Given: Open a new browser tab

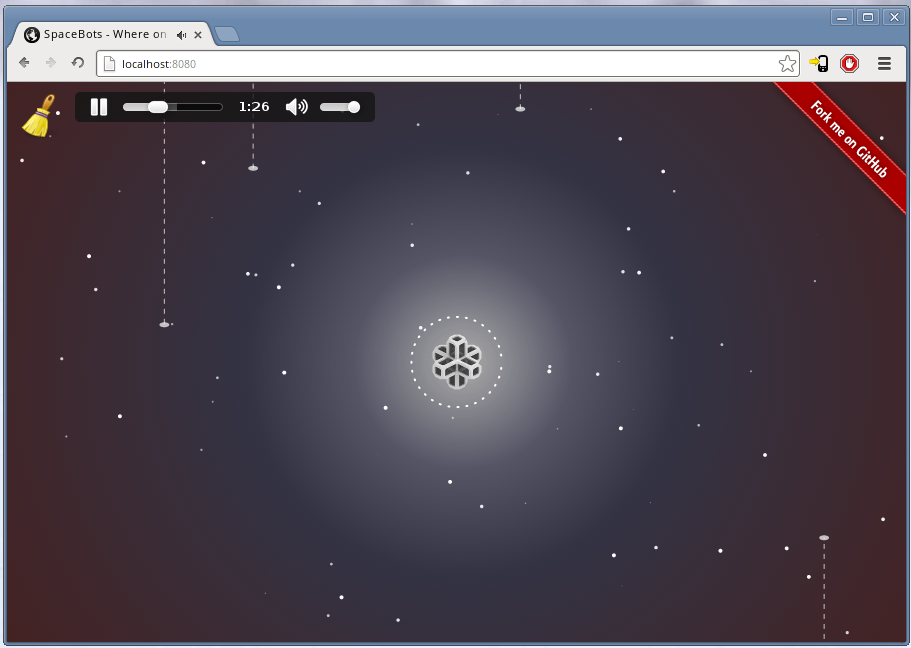Looking at the screenshot, I should click(227, 35).
